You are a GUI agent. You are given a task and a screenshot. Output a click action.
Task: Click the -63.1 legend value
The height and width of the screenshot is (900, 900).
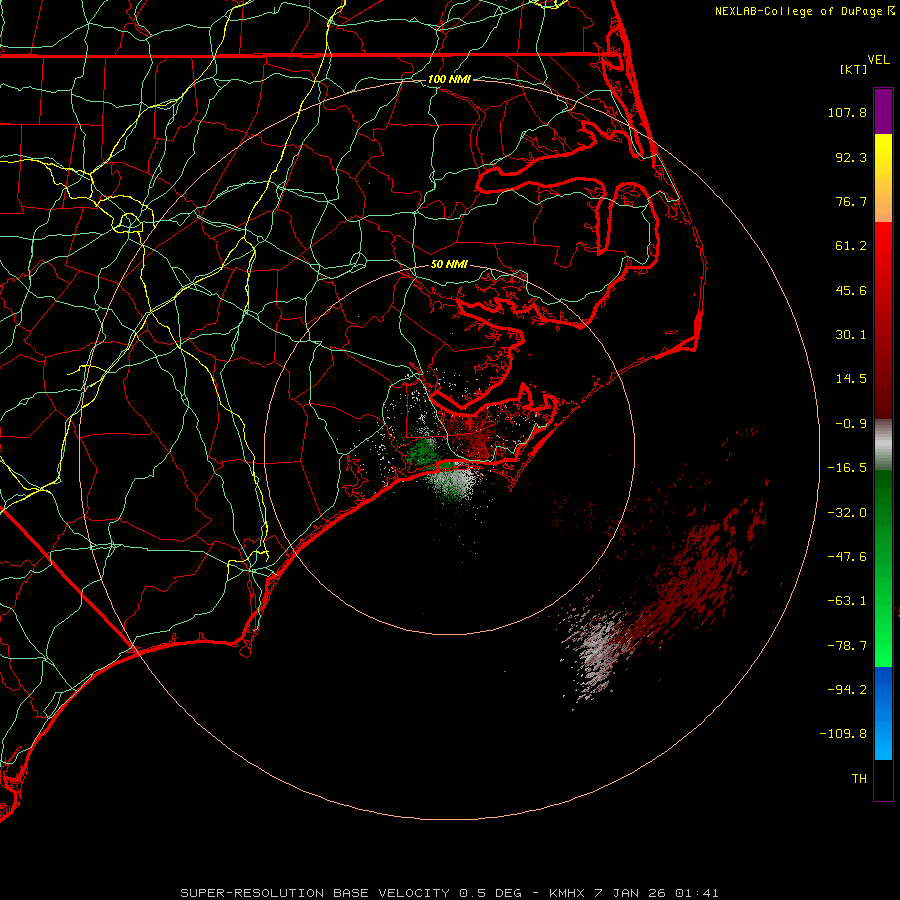[847, 601]
